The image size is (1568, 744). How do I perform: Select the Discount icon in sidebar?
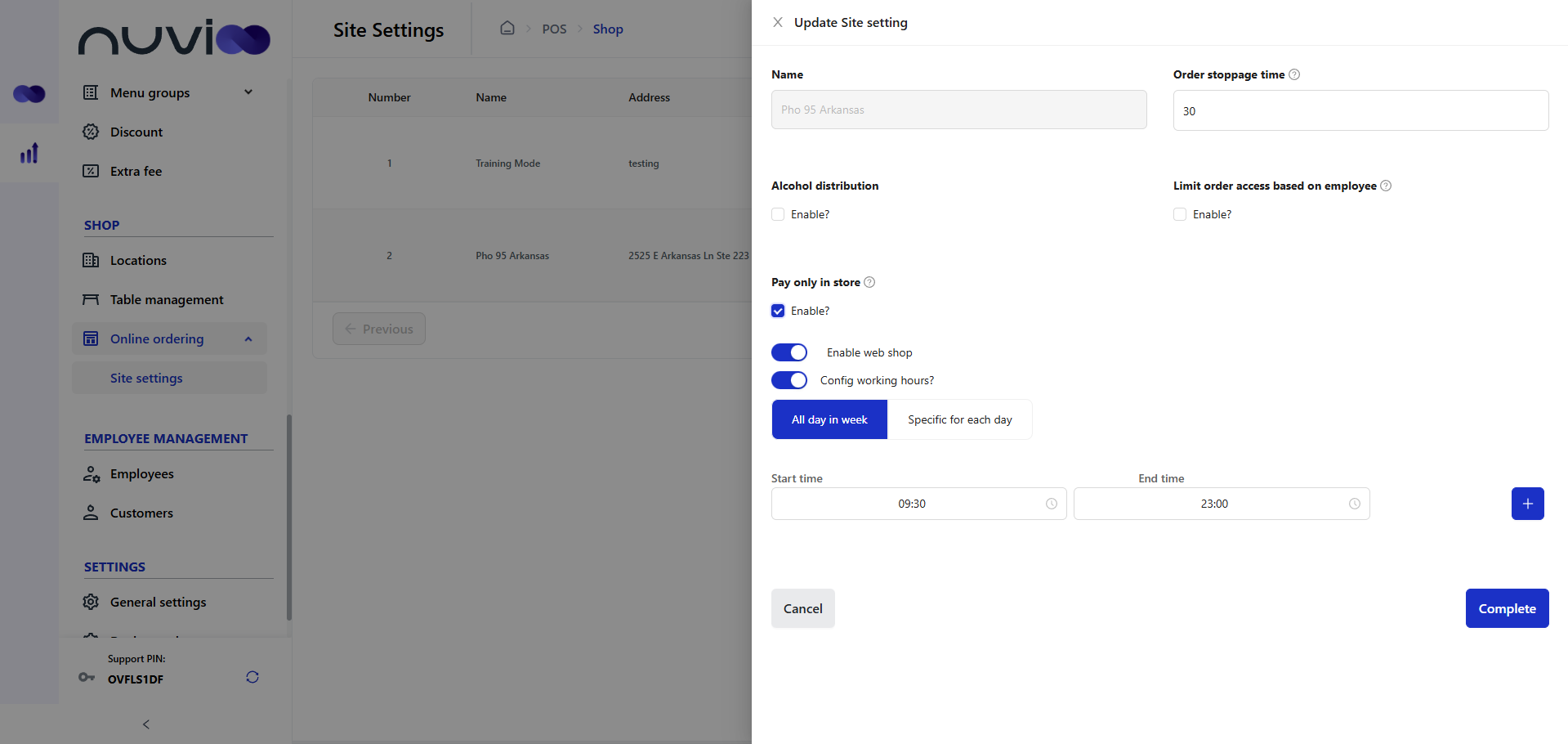(91, 132)
